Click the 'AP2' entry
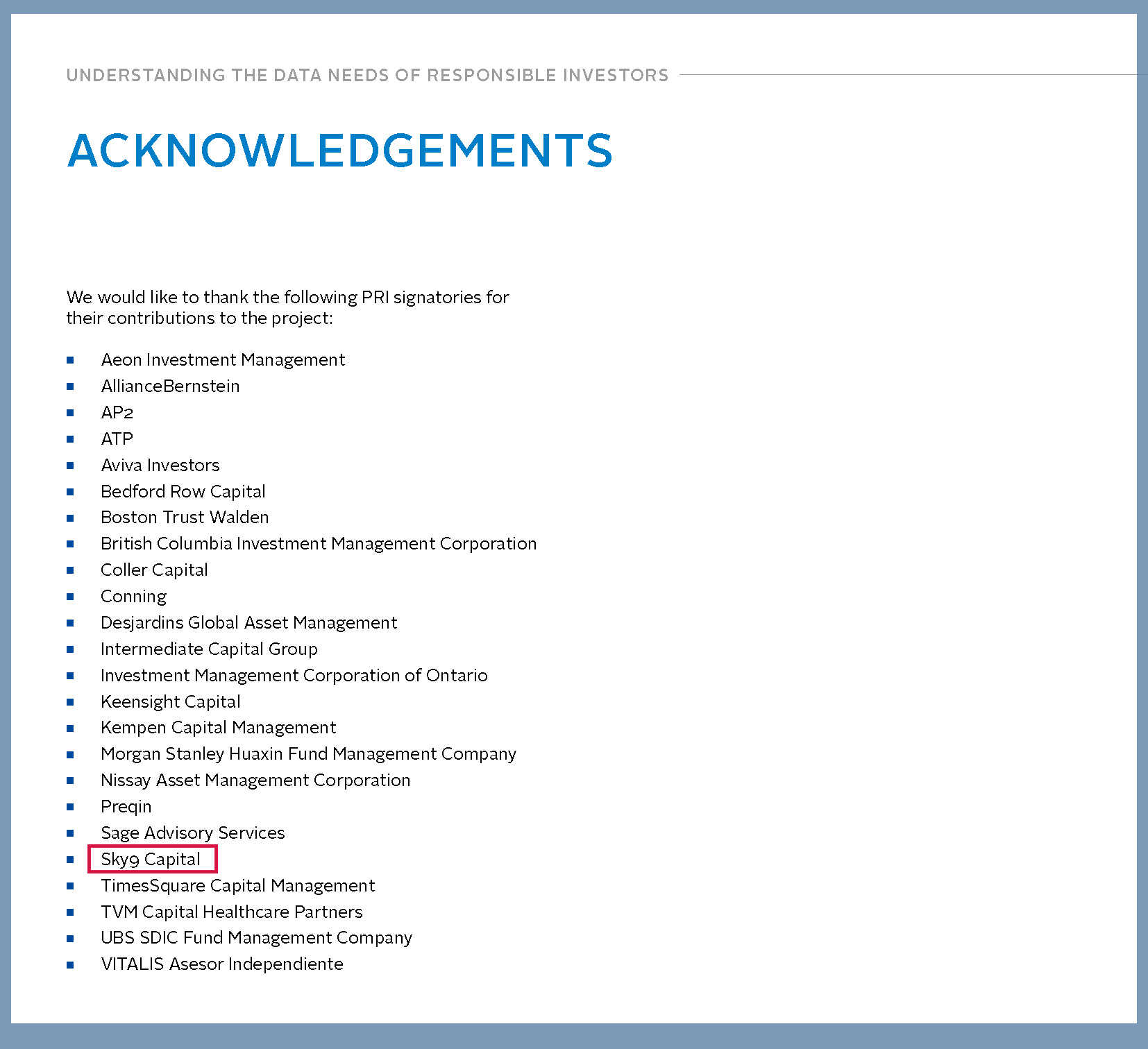This screenshot has height=1049, width=1148. [x=117, y=413]
